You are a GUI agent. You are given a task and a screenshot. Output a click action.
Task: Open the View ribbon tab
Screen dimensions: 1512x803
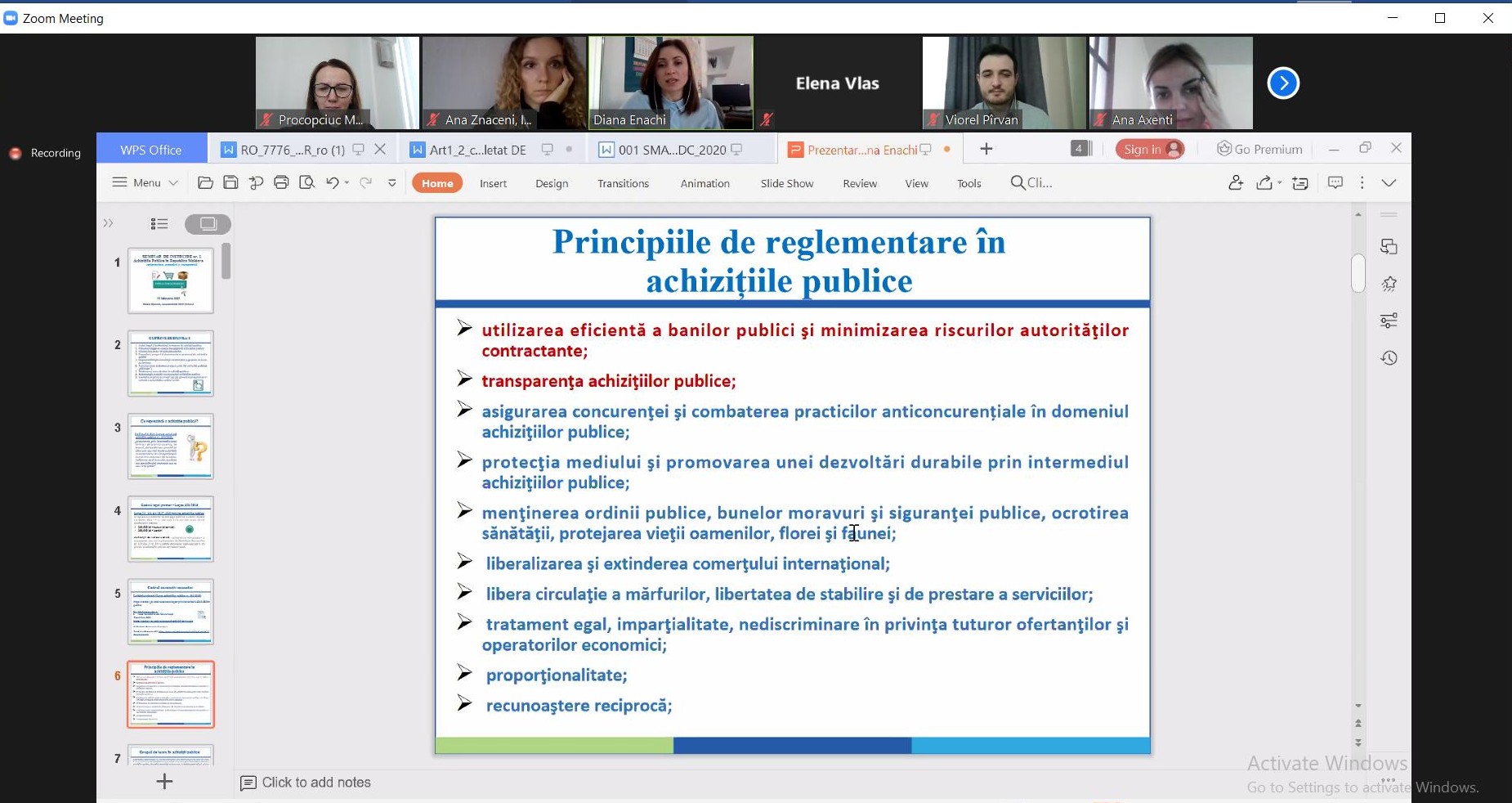pos(917,183)
